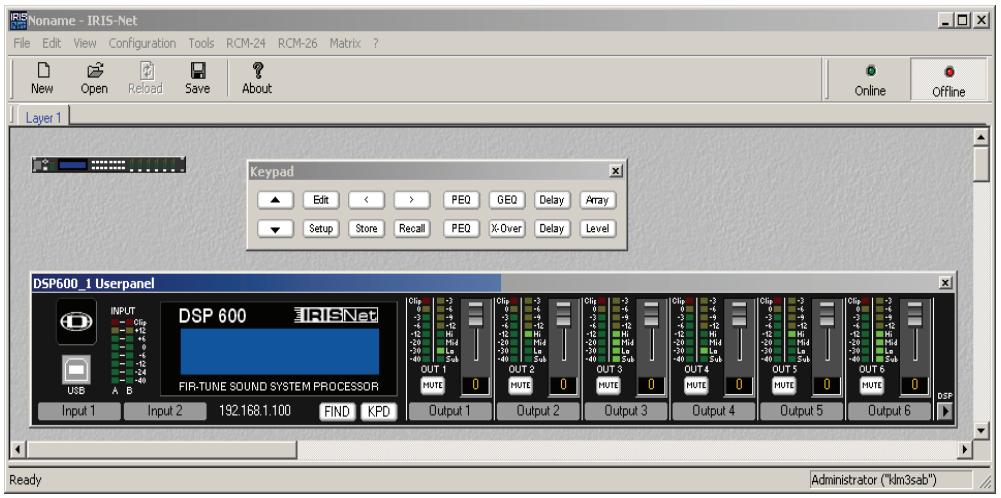Toggle MUTE on OUT 3

608,385
